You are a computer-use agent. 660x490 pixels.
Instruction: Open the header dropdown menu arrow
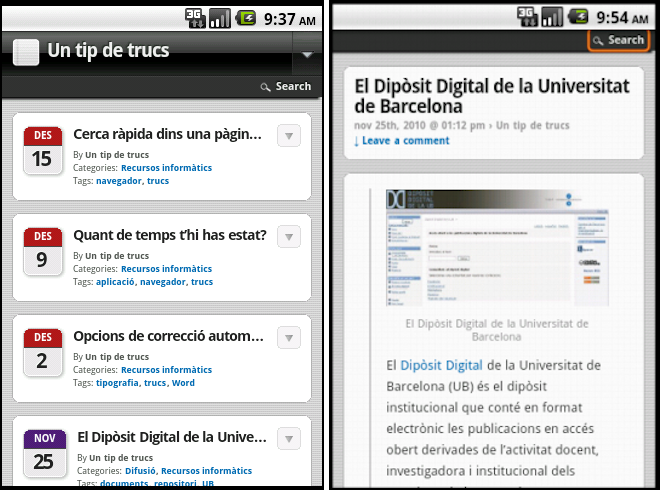(307, 54)
